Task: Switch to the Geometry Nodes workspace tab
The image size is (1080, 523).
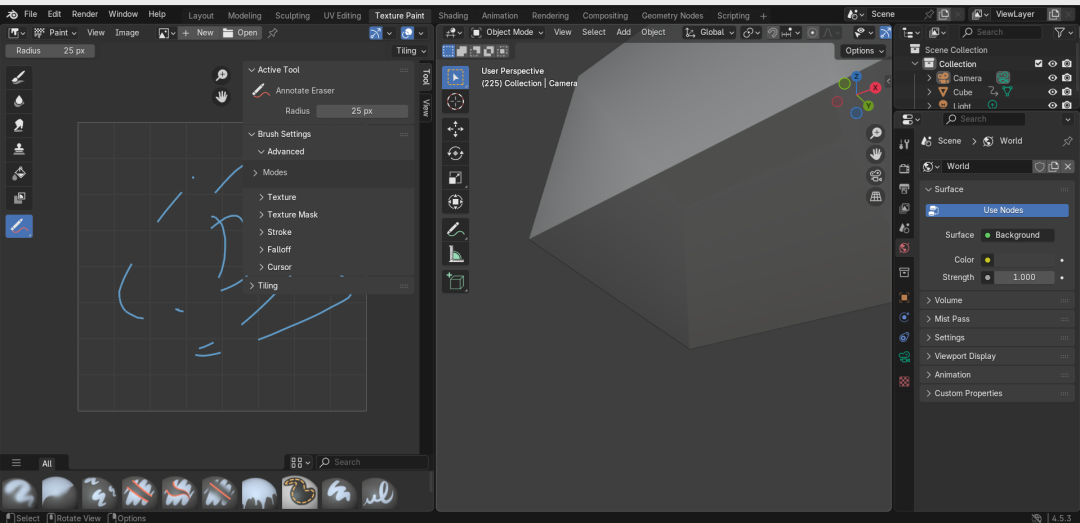Action: [x=672, y=15]
